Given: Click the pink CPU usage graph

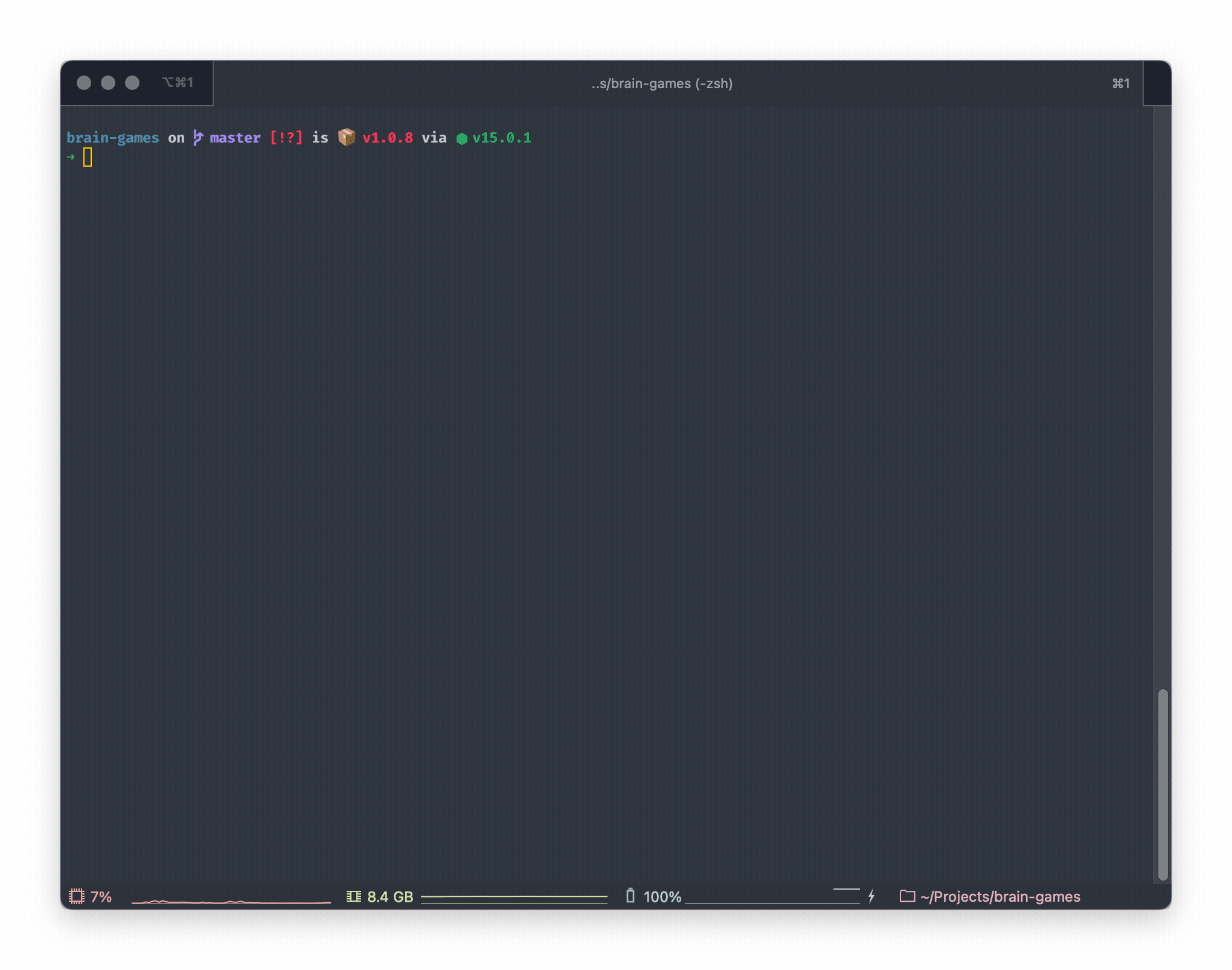Looking at the screenshot, I should point(231,901).
